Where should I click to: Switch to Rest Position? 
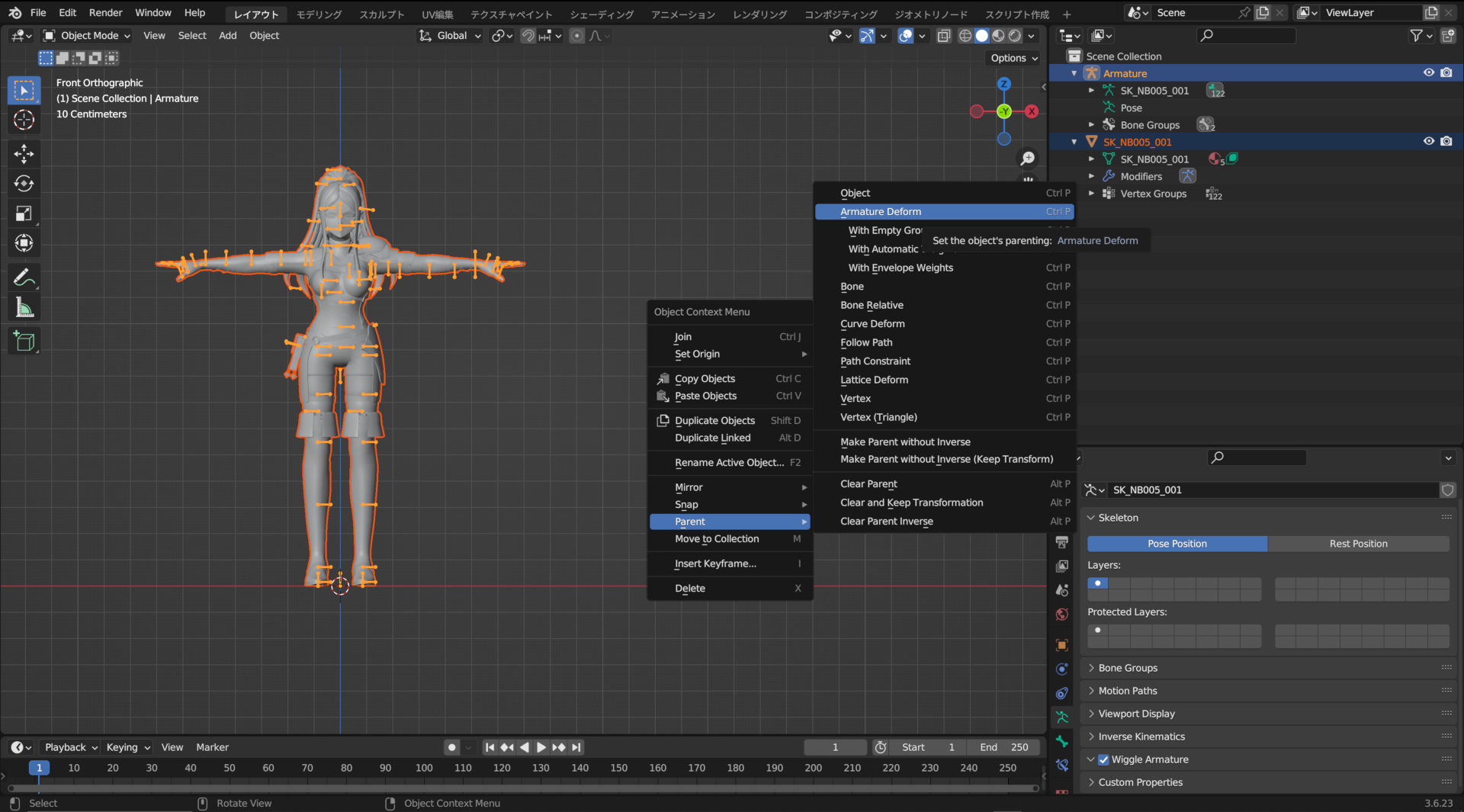click(1358, 544)
